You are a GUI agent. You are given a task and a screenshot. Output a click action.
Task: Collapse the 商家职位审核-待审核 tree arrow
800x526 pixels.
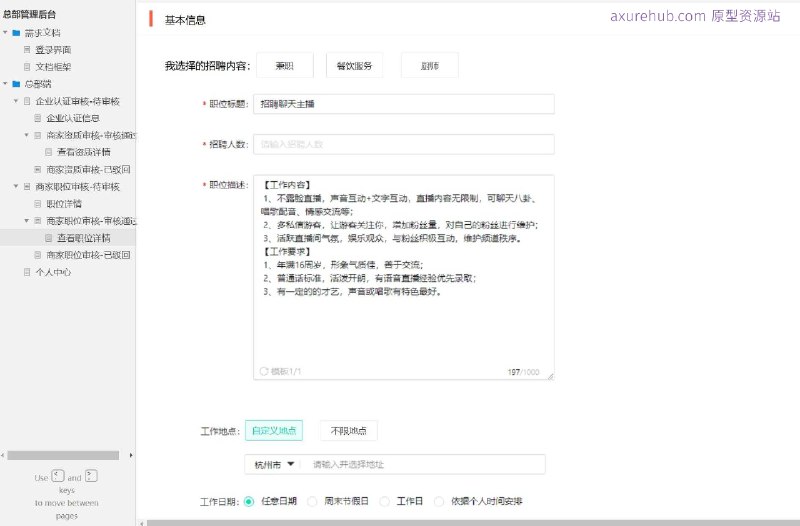(x=16, y=187)
